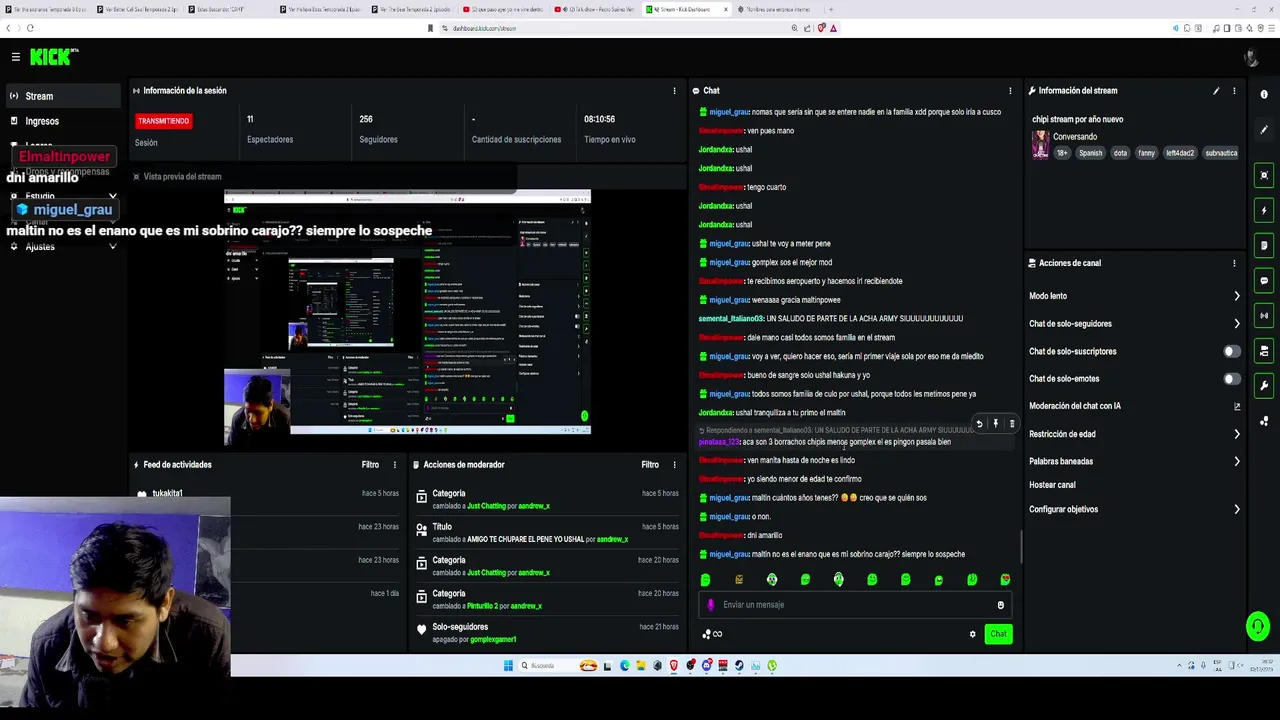The height and width of the screenshot is (720, 1280).
Task: Open Chat de solo-seguidores settings
Action: (x=1135, y=324)
